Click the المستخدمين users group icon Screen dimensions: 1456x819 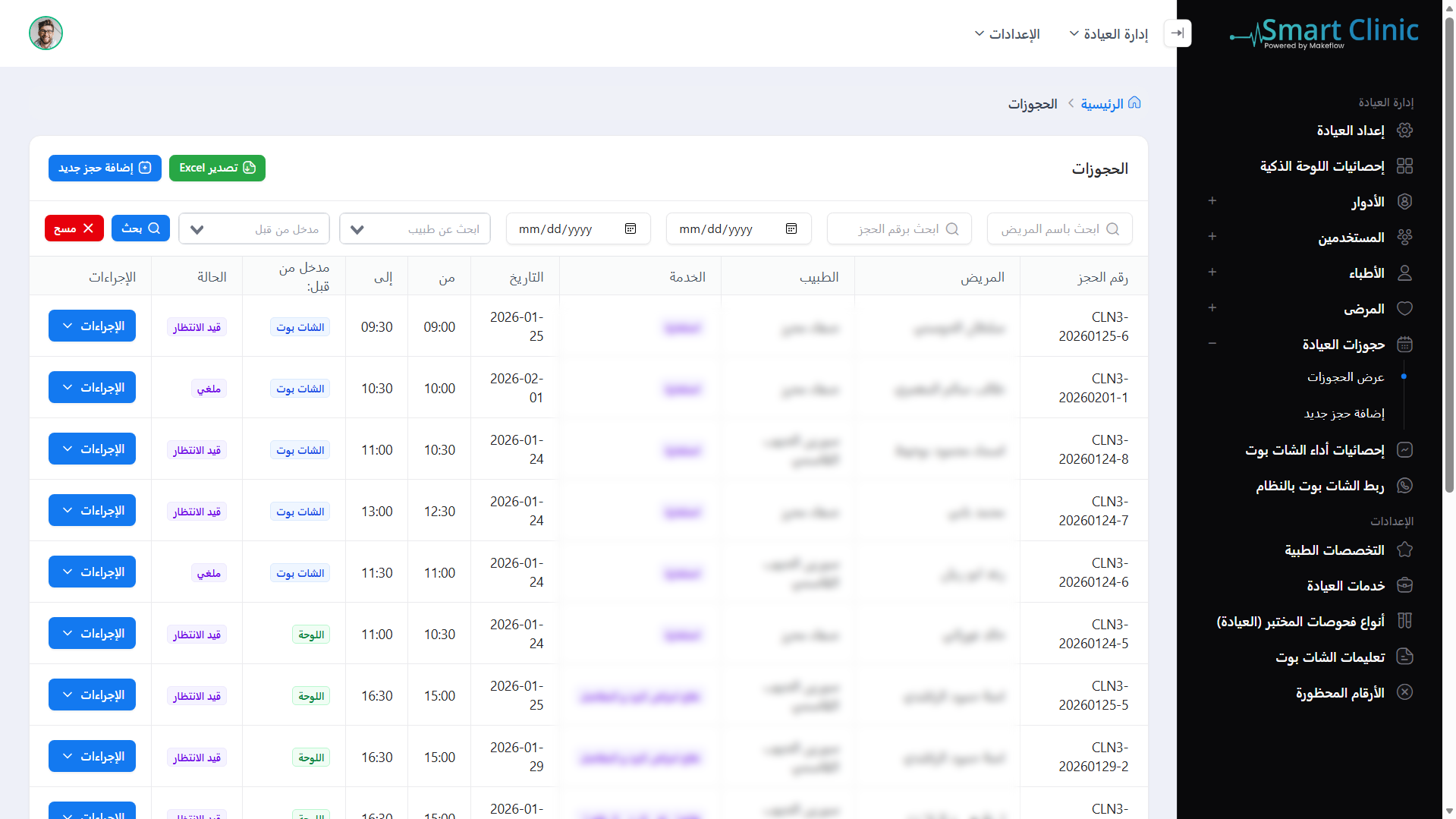click(x=1404, y=238)
